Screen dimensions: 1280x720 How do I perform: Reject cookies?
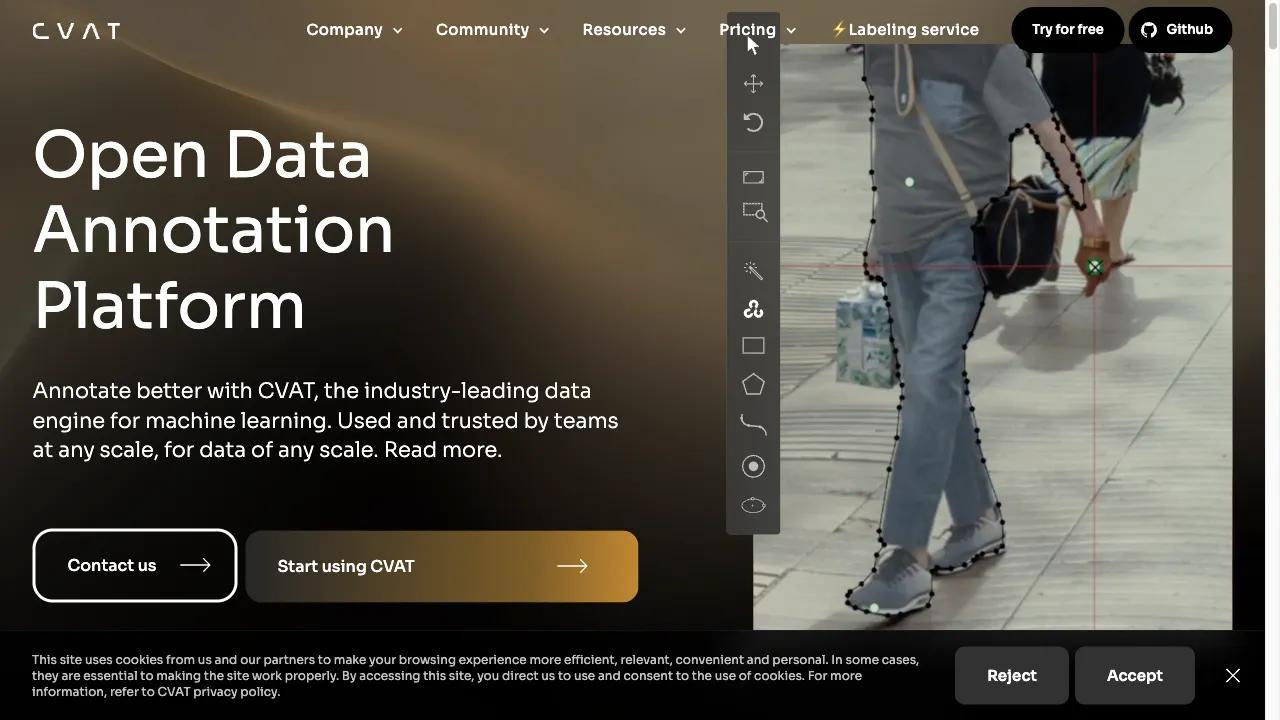point(1012,676)
